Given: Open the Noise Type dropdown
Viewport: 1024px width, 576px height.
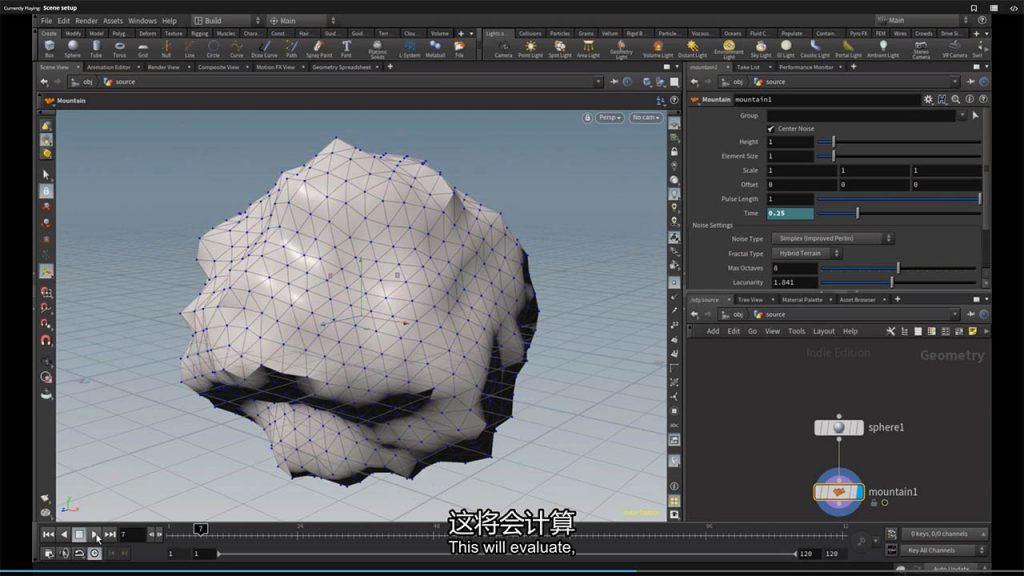Looking at the screenshot, I should pos(832,238).
